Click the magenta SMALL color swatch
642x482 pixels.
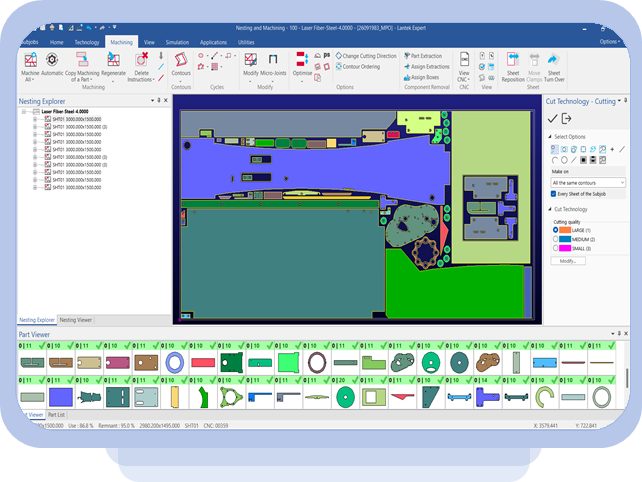[565, 248]
